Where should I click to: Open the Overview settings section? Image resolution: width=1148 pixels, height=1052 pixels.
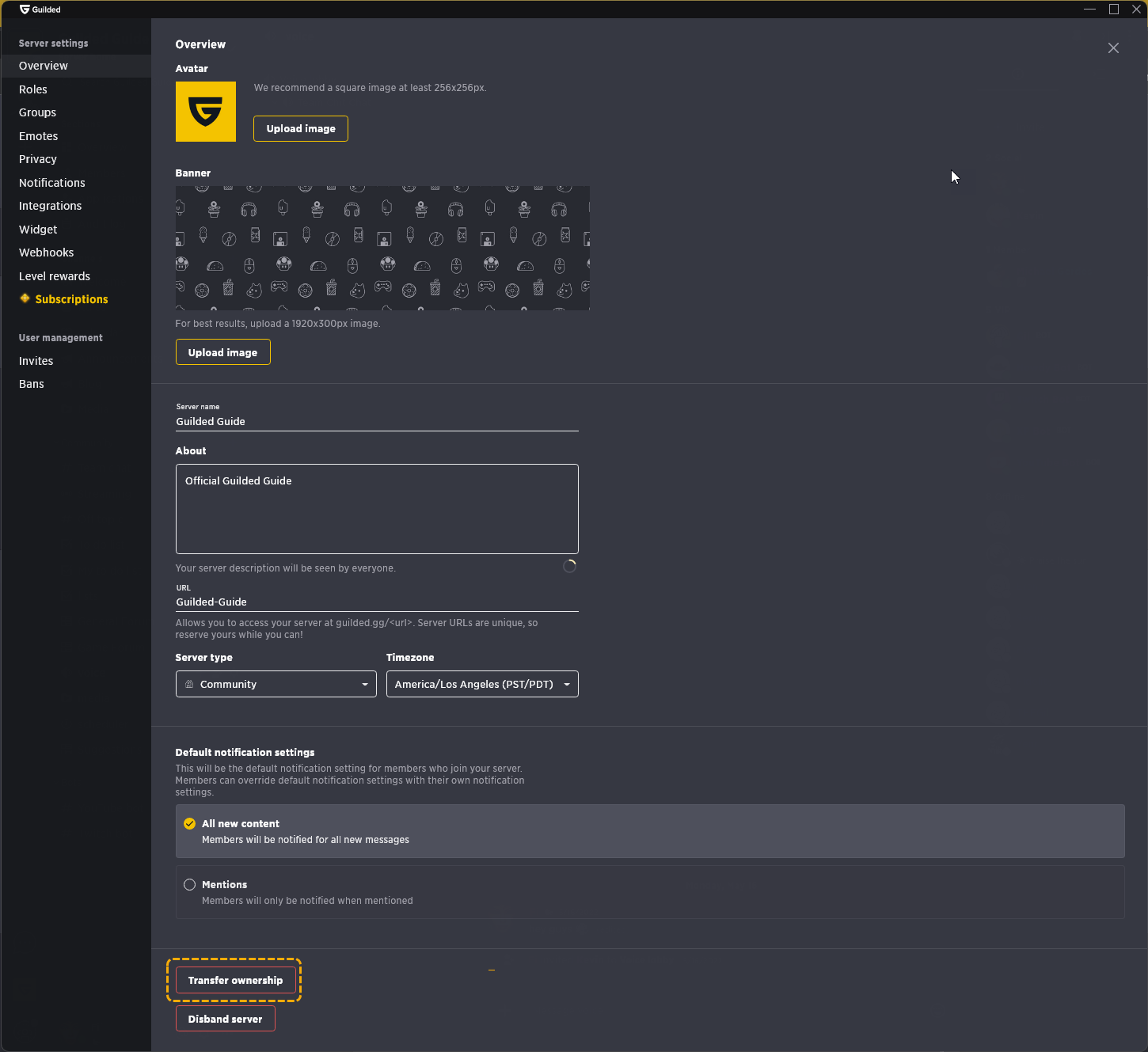click(x=75, y=66)
